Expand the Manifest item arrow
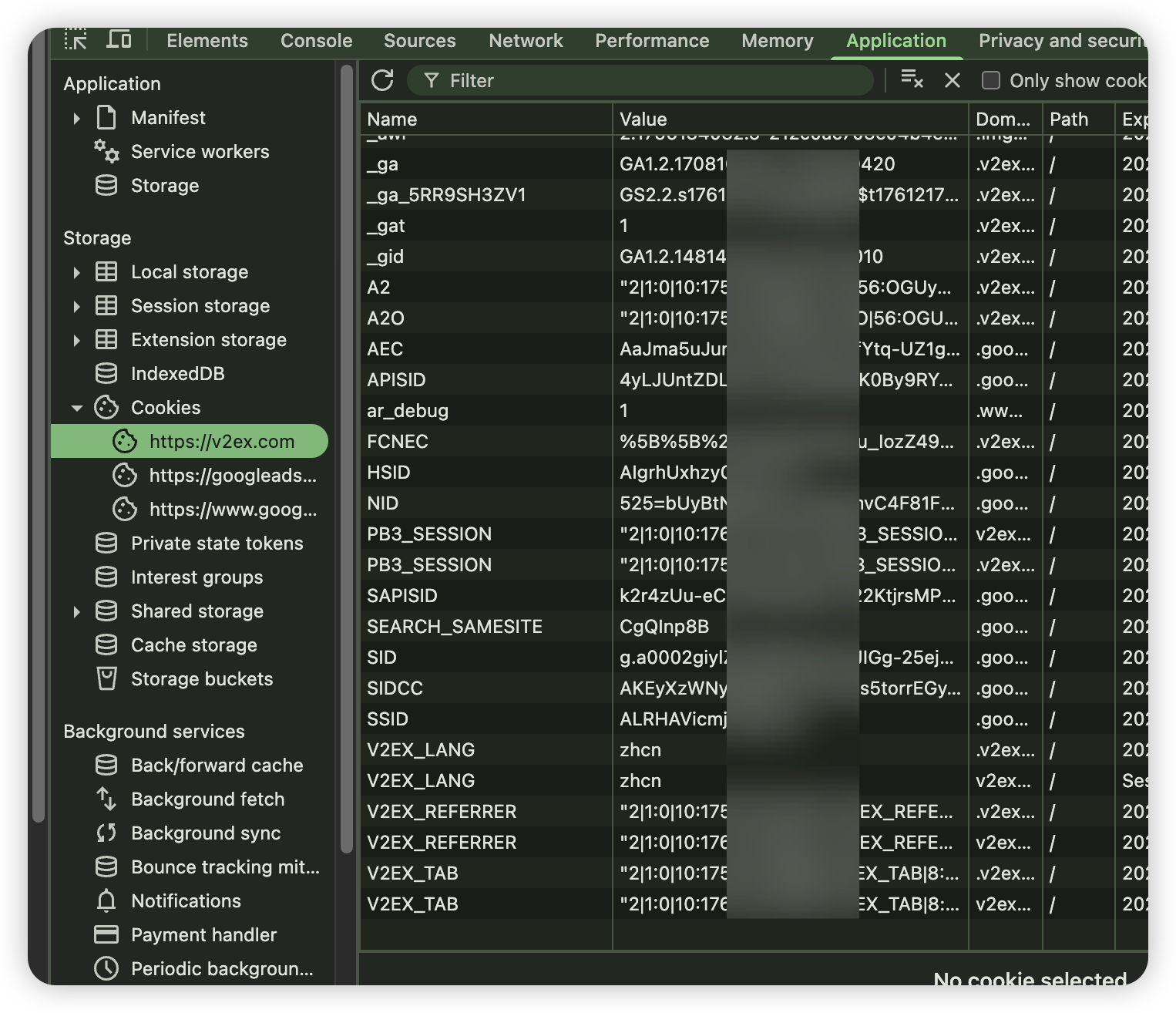 (x=76, y=118)
